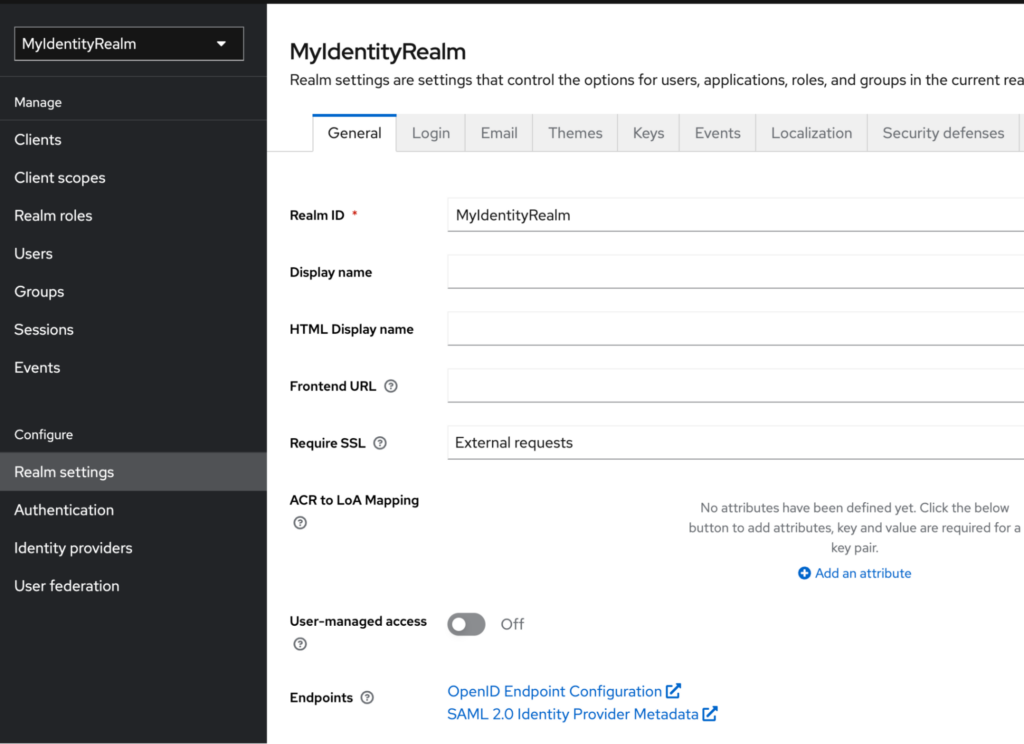
Task: Click the User-managed access help icon
Action: point(300,644)
